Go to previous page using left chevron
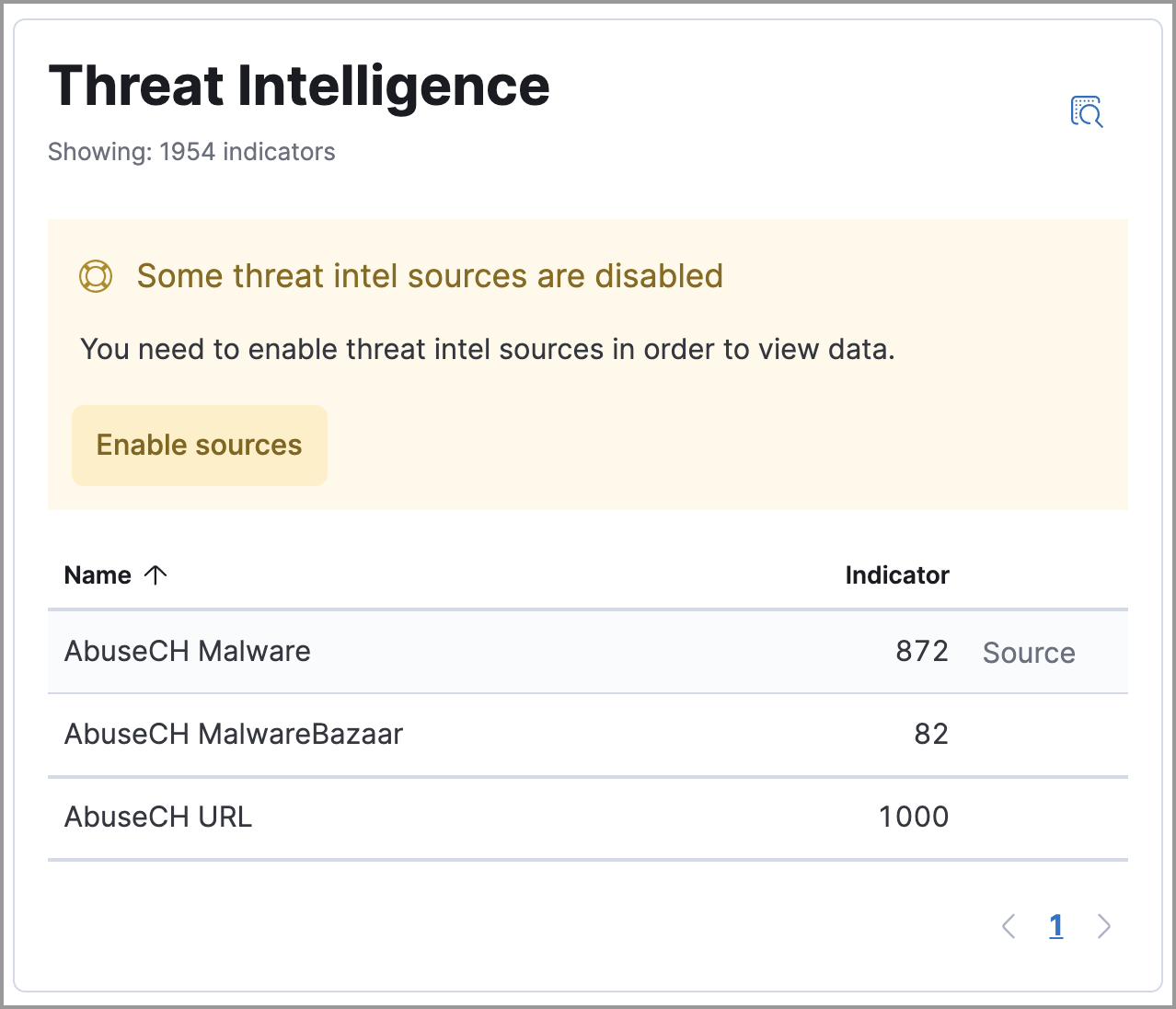Image resolution: width=1176 pixels, height=1009 pixels. tap(1009, 926)
